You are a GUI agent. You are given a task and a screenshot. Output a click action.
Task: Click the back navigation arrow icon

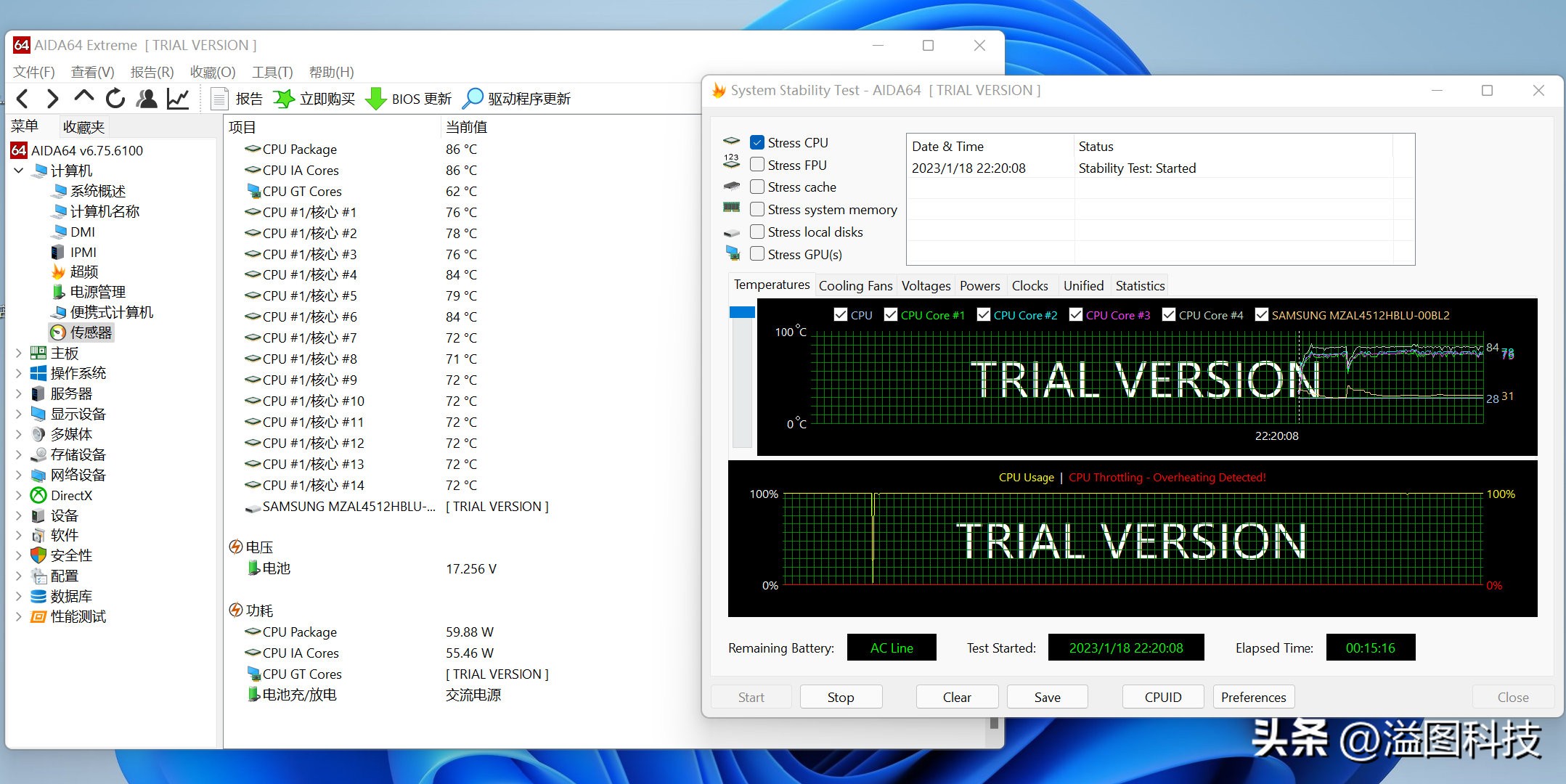[x=23, y=99]
